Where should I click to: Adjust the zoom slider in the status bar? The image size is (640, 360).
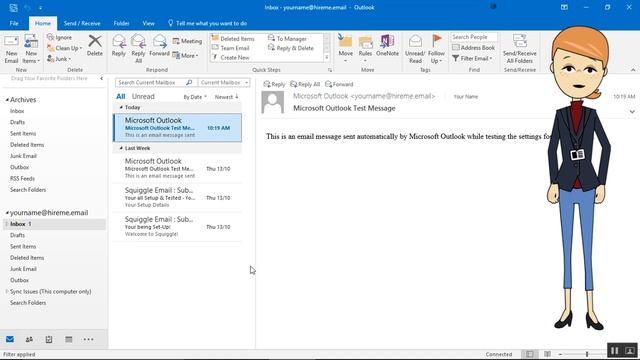587,354
